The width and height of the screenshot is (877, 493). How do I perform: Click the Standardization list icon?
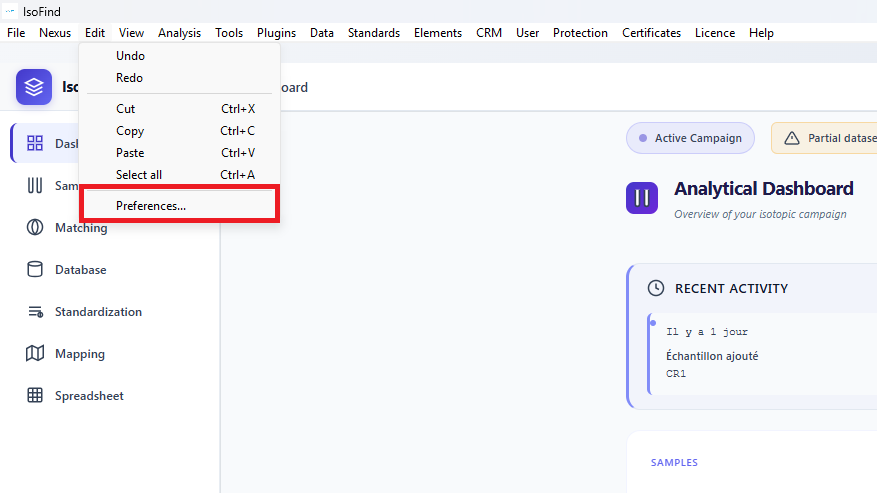pyautogui.click(x=35, y=312)
